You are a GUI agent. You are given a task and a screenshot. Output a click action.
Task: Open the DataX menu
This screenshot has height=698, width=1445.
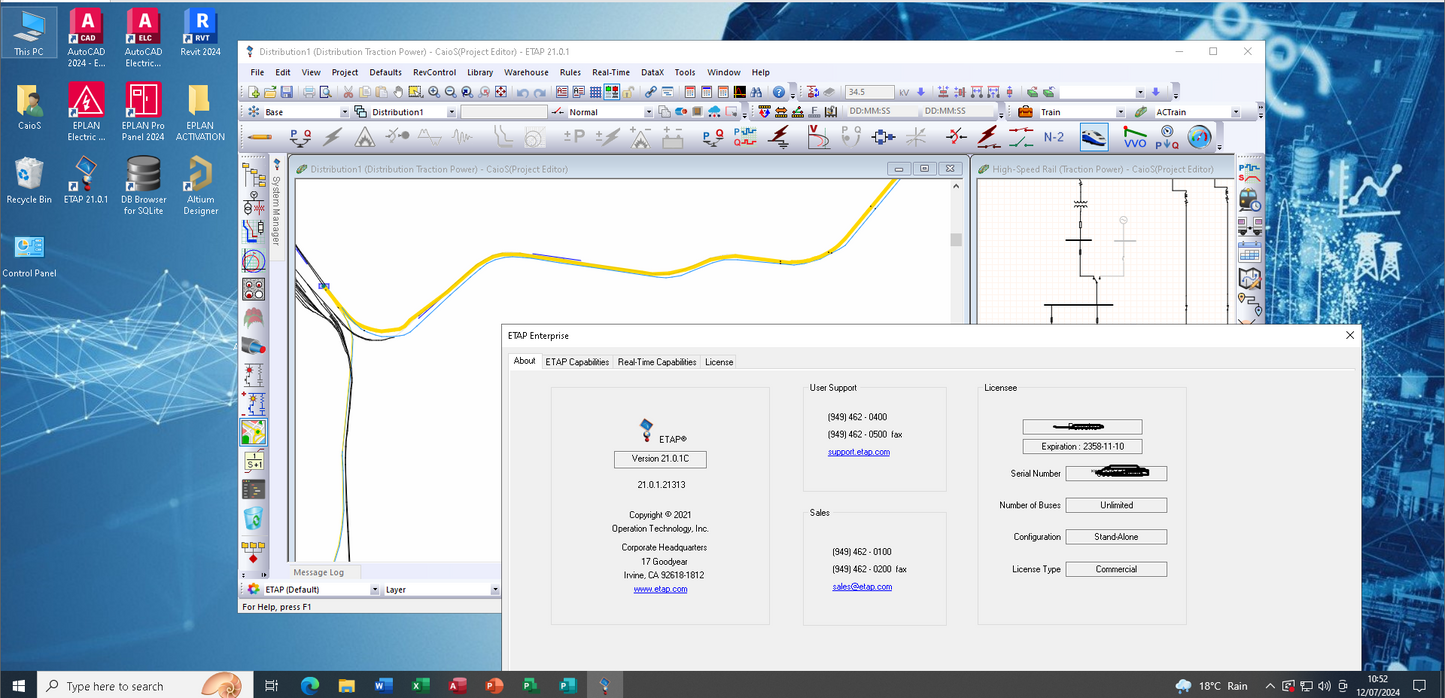point(652,72)
